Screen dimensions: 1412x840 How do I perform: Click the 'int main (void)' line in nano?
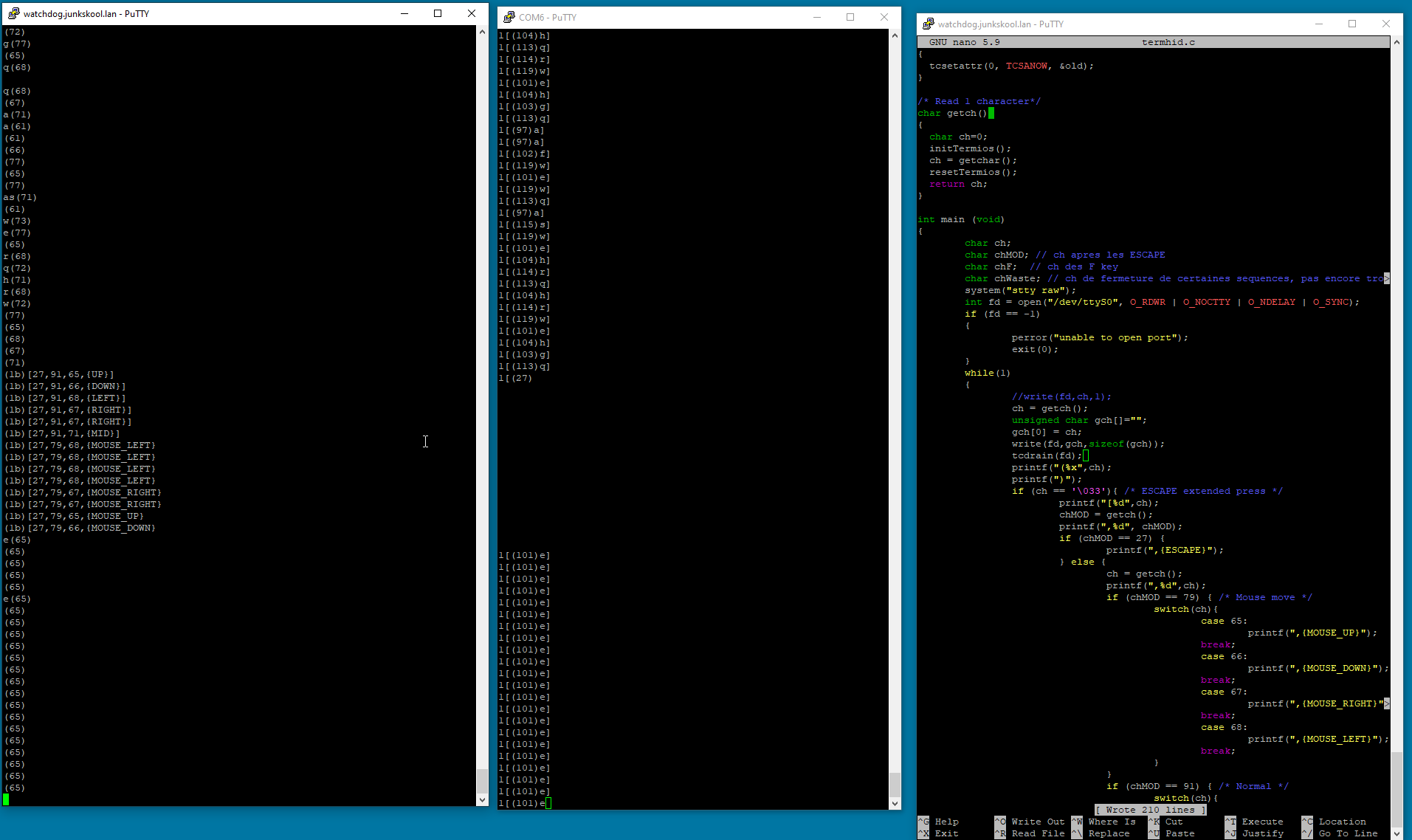pyautogui.click(x=961, y=219)
